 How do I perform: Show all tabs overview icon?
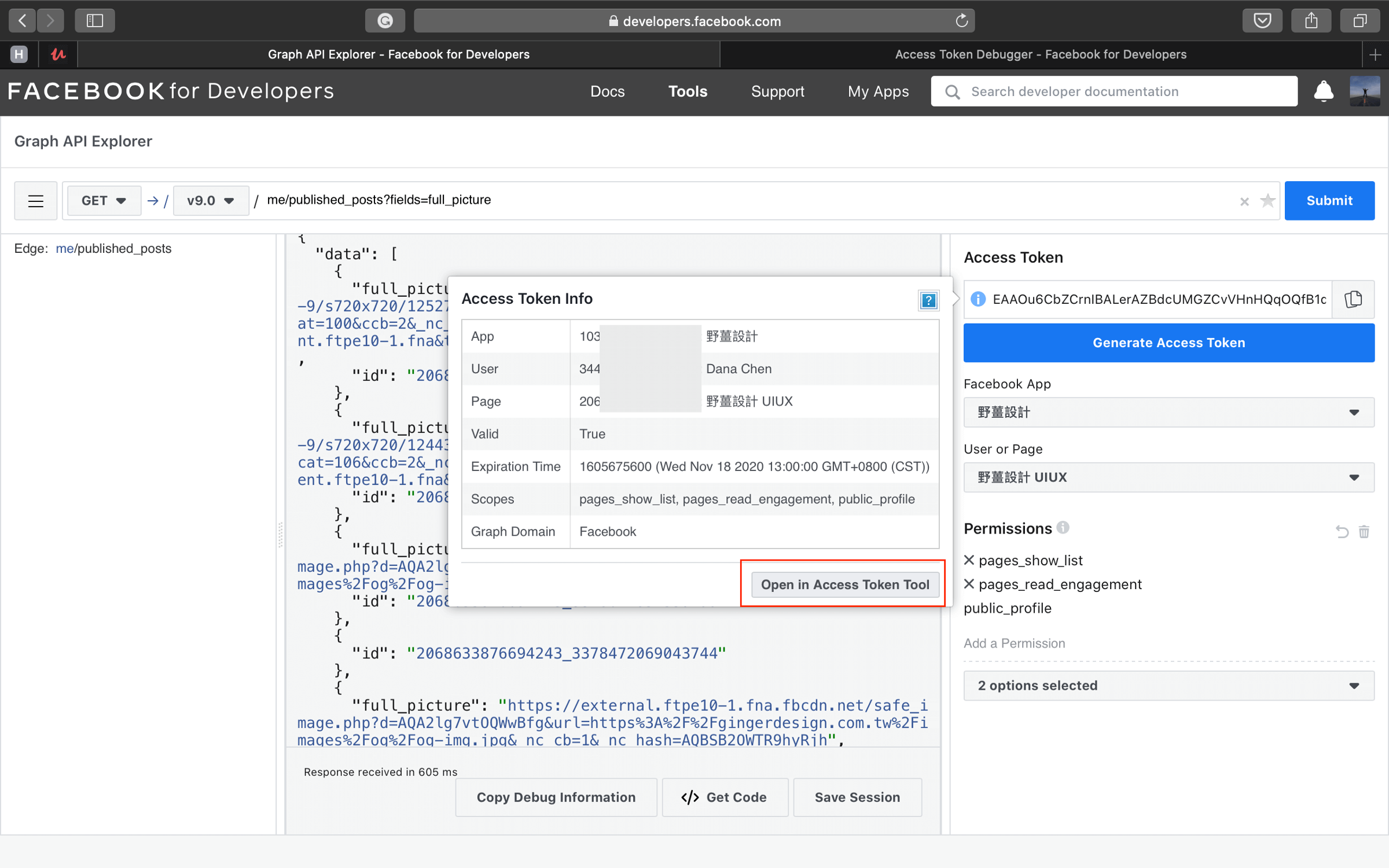(x=1360, y=21)
